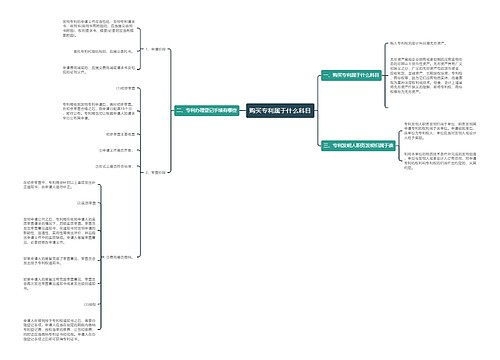The width and height of the screenshot is (500, 360).
Task: Select the 1、申请阶段 sub-node
Action: click(x=155, y=49)
